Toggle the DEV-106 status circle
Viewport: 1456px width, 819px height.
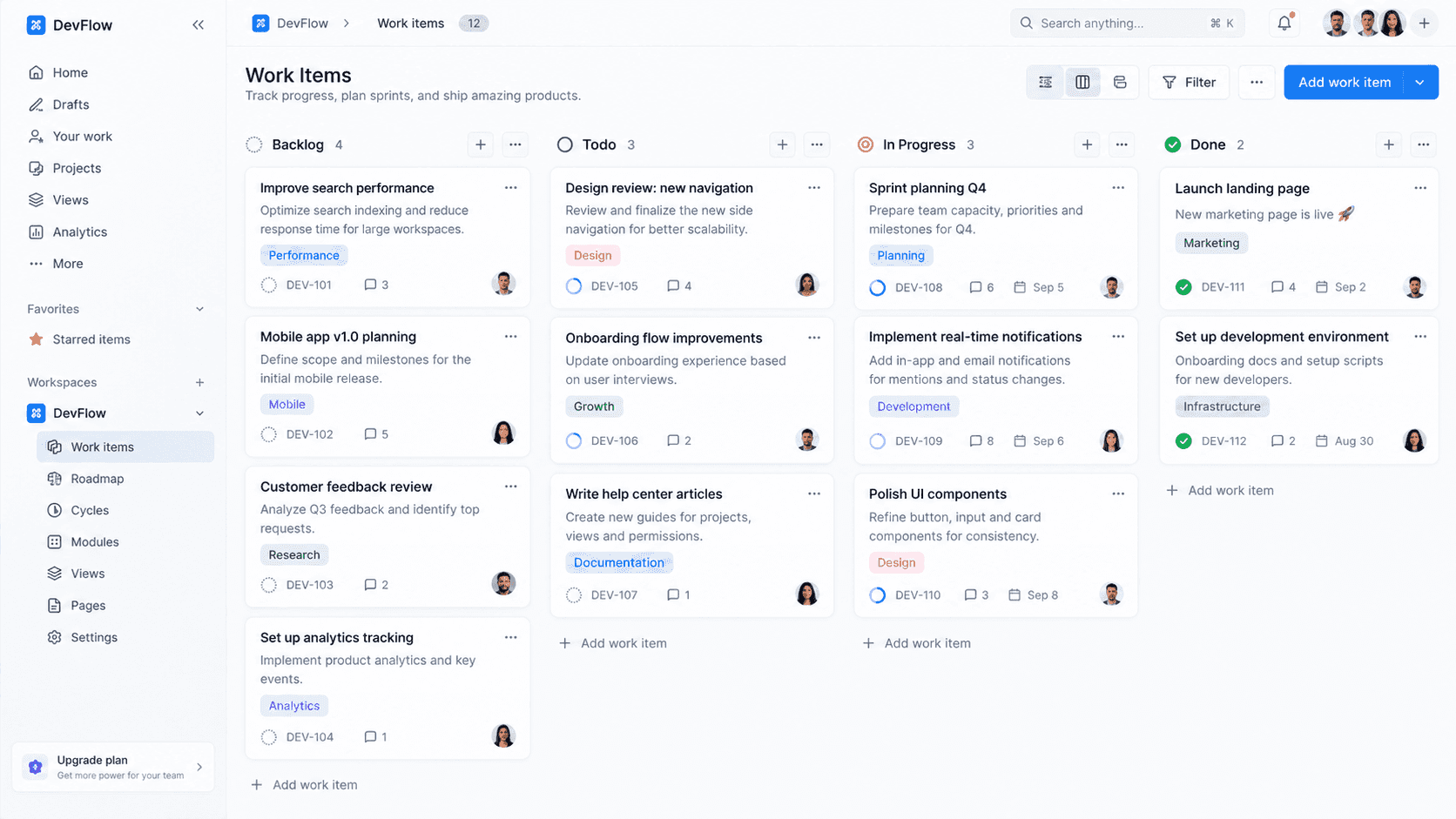coord(574,440)
